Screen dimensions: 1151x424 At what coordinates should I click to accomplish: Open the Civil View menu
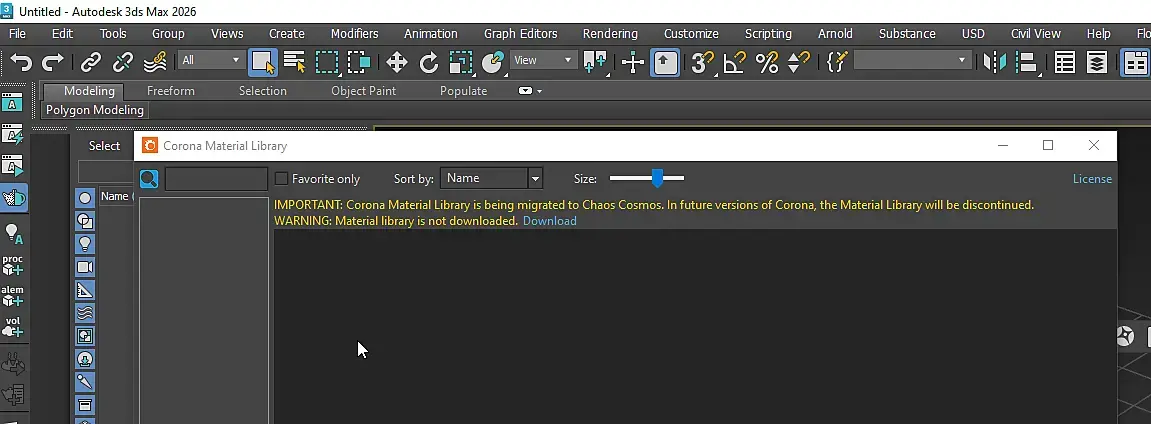(x=1036, y=33)
